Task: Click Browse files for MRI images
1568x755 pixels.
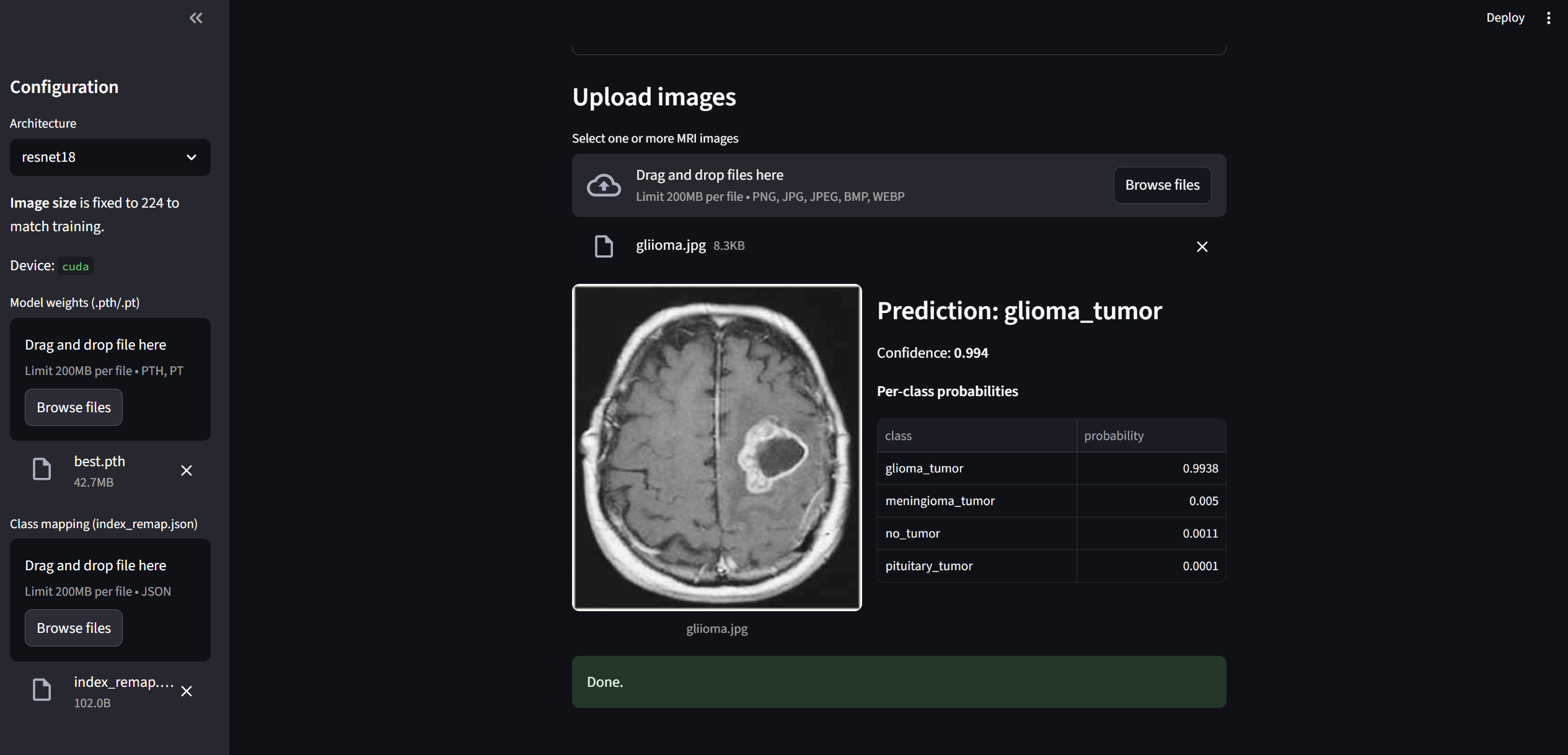Action: [1162, 185]
